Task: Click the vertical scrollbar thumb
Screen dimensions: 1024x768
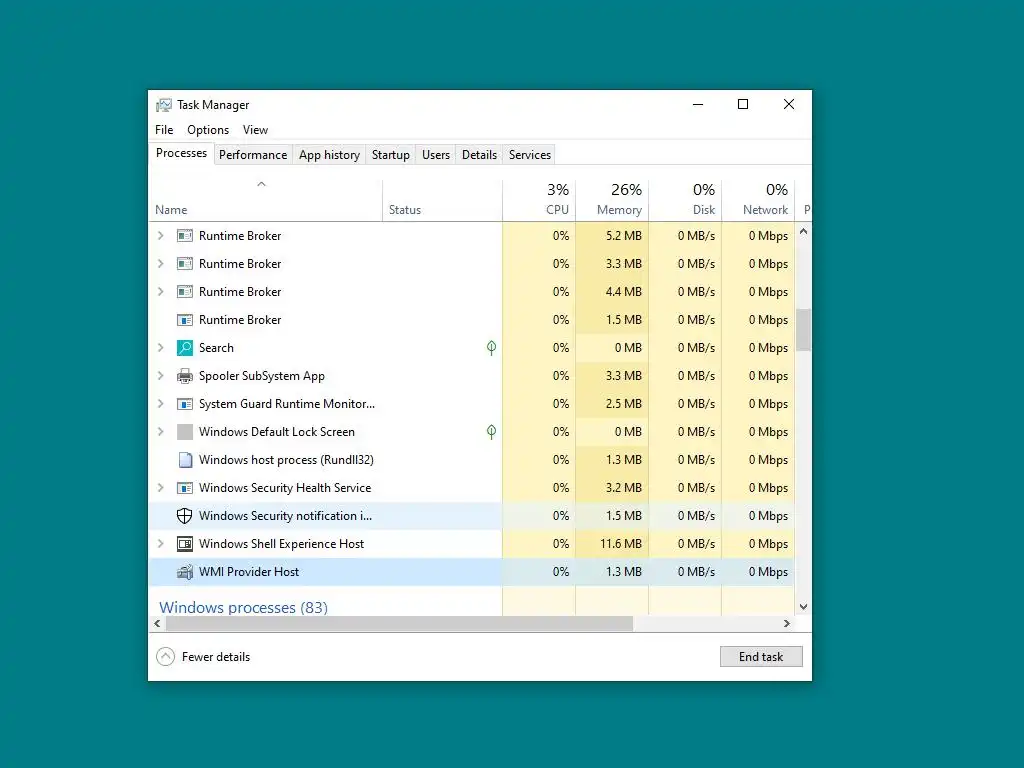Action: point(803,330)
